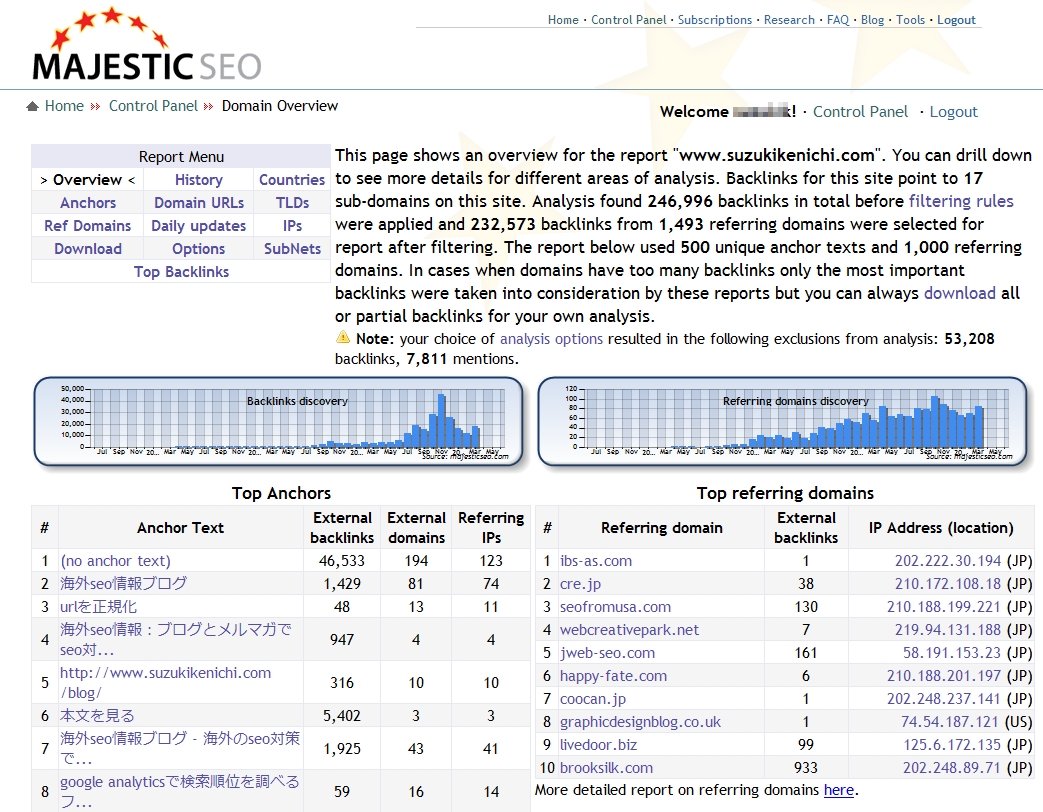
Task: Open Ref Domains in Report Menu
Action: pyautogui.click(x=88, y=226)
